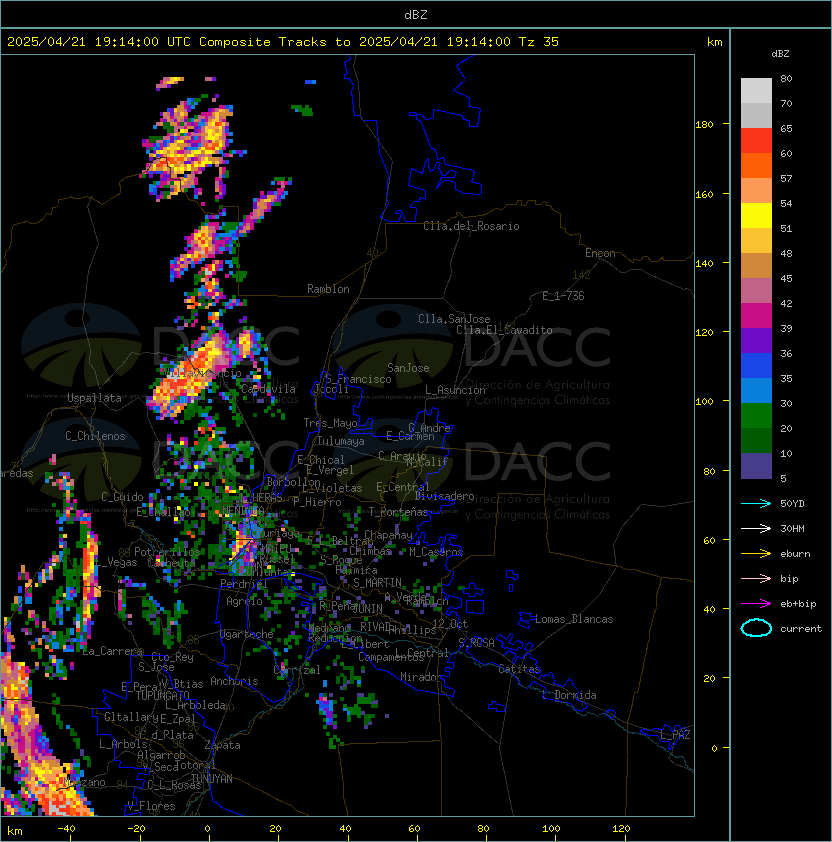
Task: Click the '12_Oct' map label
Action: [x=450, y=624]
